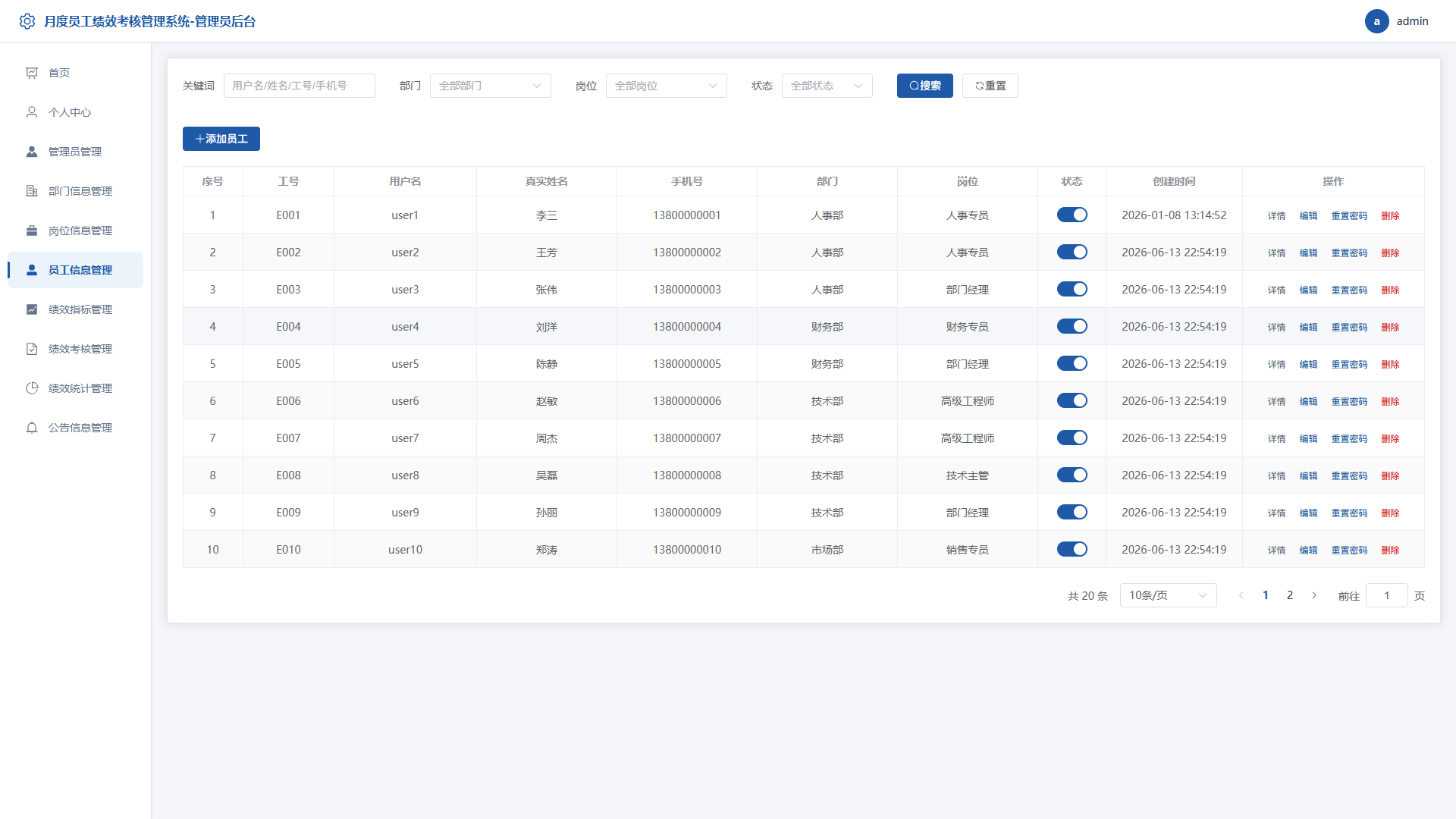This screenshot has width=1456, height=819.
Task: Click the 个人中心 person icon
Action: click(x=32, y=112)
